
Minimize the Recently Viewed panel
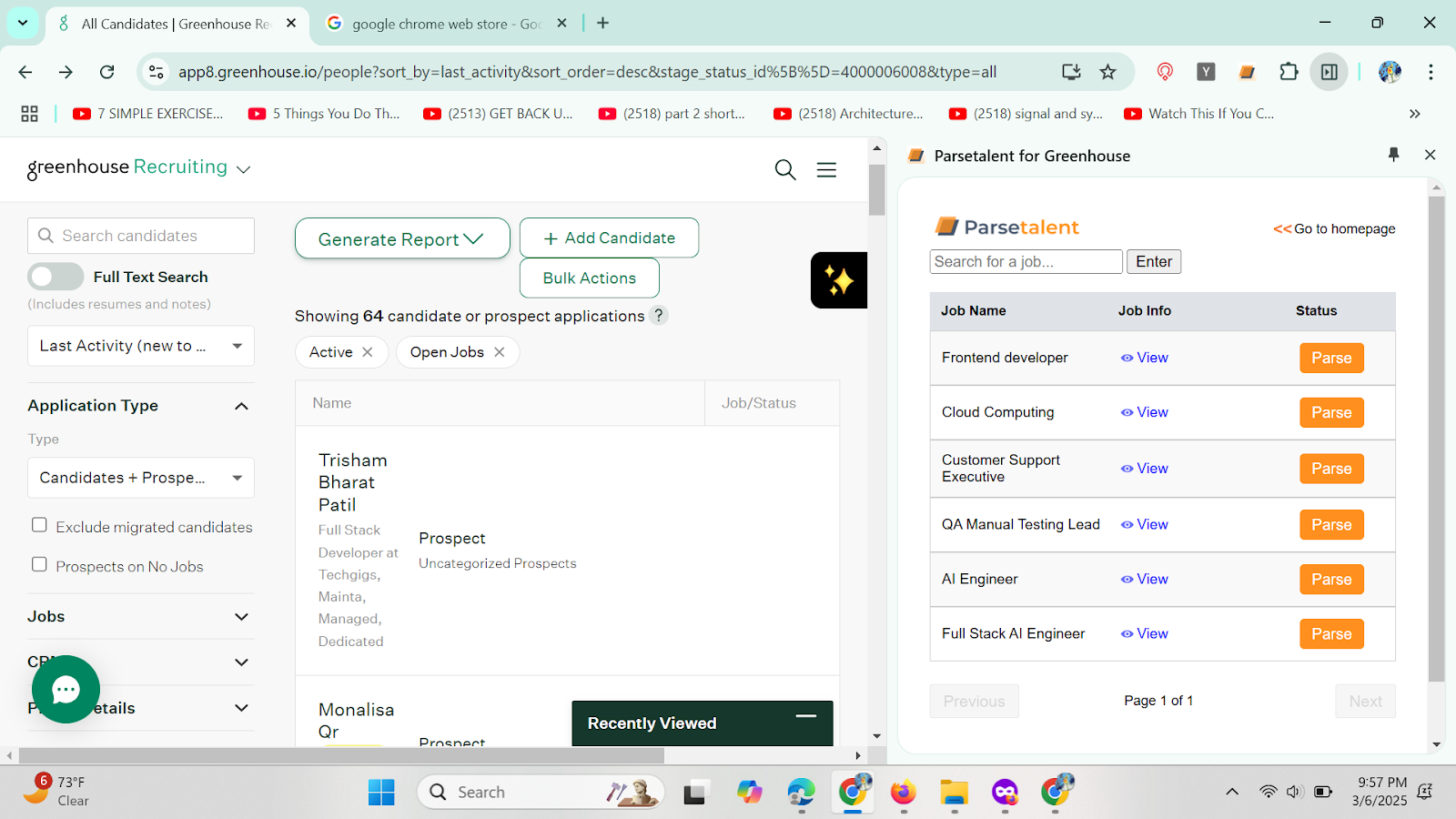[x=805, y=717]
